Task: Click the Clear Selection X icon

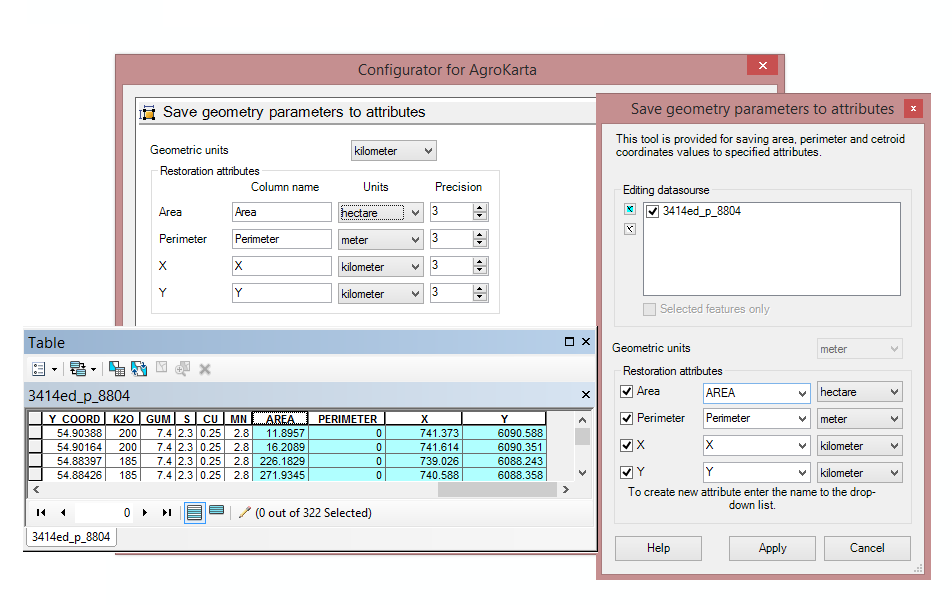Action: pos(204,368)
